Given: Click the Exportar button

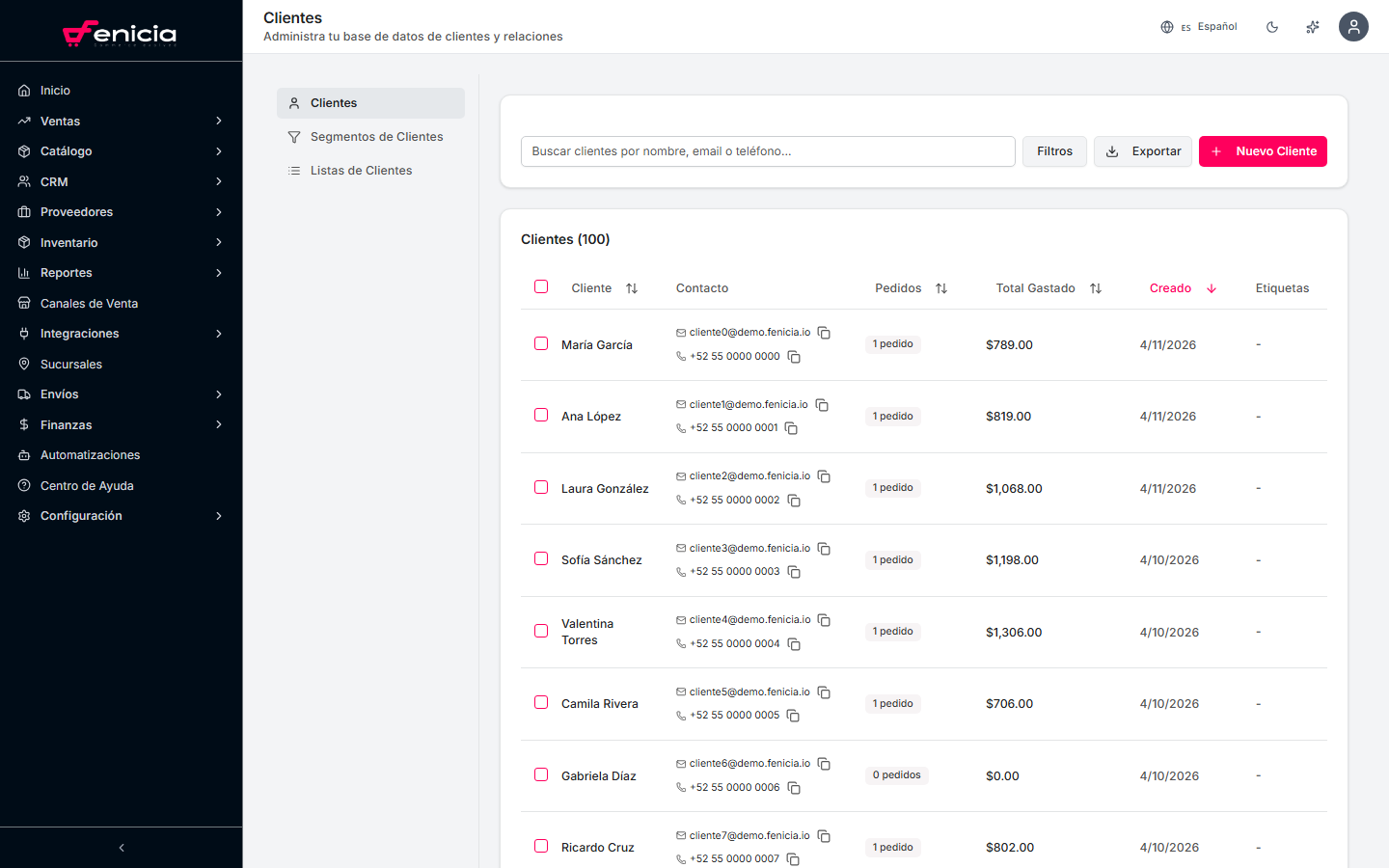Looking at the screenshot, I should (x=1142, y=151).
